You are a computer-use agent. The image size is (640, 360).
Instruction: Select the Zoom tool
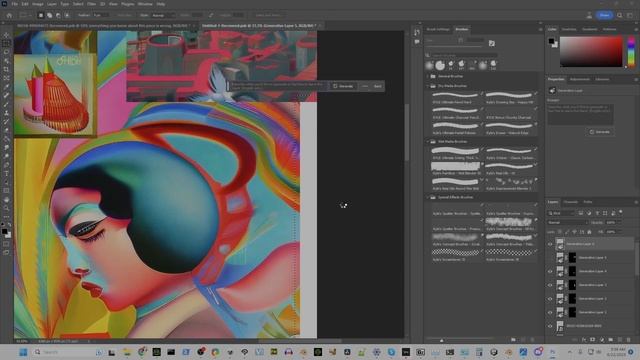pyautogui.click(x=6, y=208)
